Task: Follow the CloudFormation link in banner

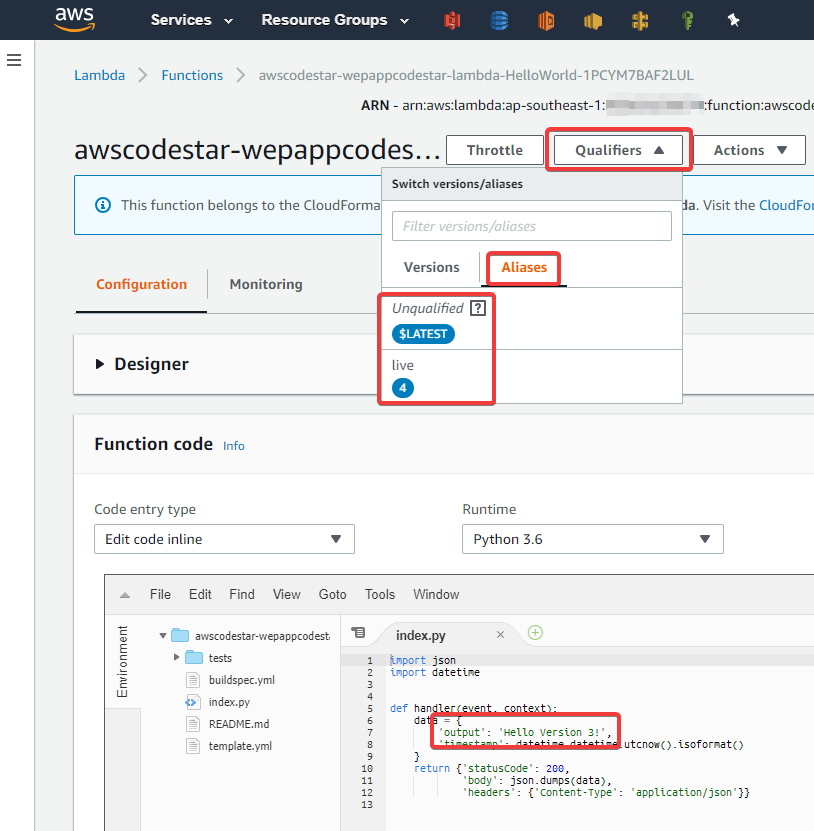Action: tap(786, 205)
